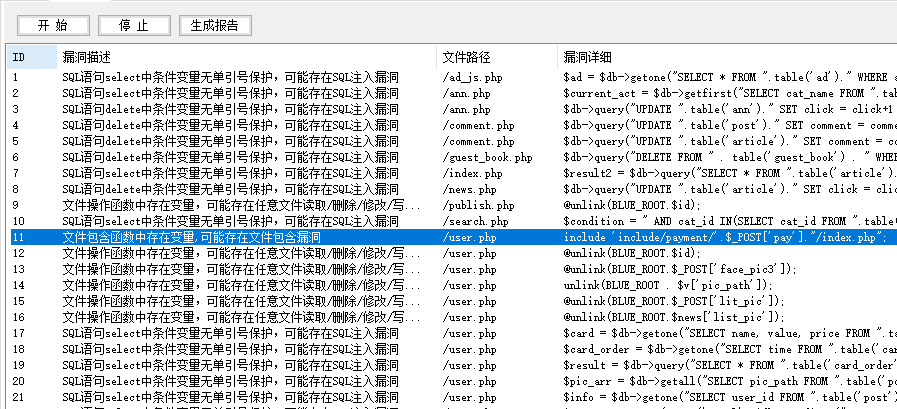Image resolution: width=897 pixels, height=409 pixels.
Task: Select row with ID 21
Action: coord(452,398)
